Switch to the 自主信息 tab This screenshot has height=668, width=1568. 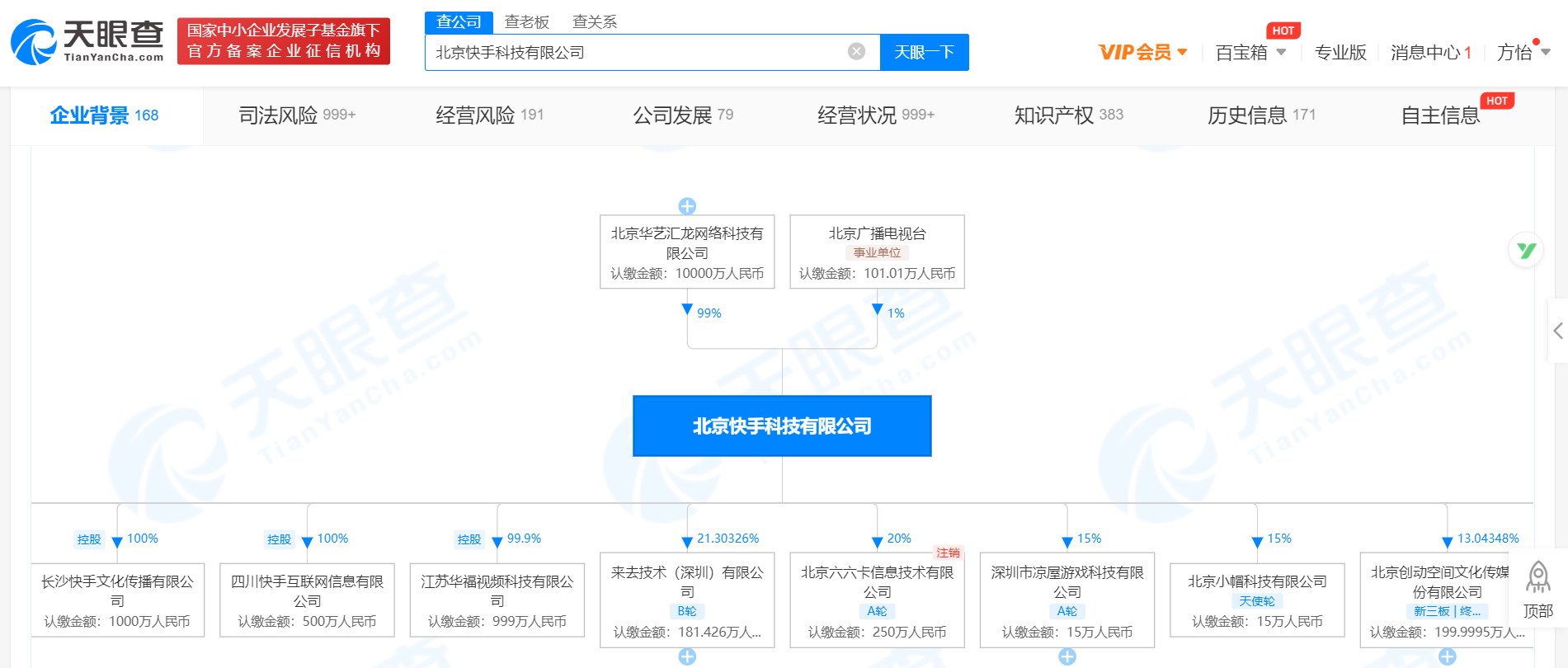pos(1441,115)
